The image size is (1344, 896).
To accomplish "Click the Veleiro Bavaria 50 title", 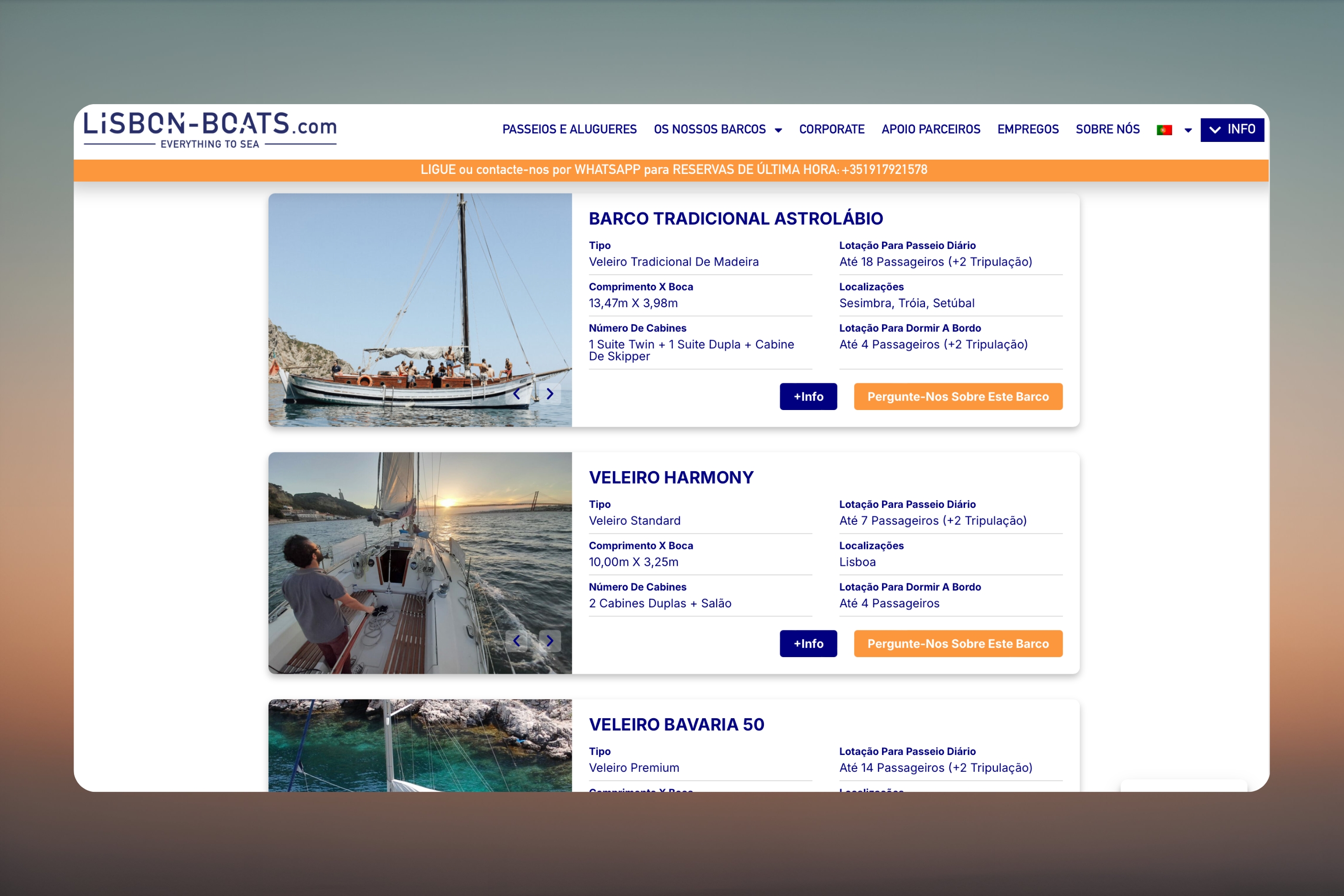I will pyautogui.click(x=676, y=724).
